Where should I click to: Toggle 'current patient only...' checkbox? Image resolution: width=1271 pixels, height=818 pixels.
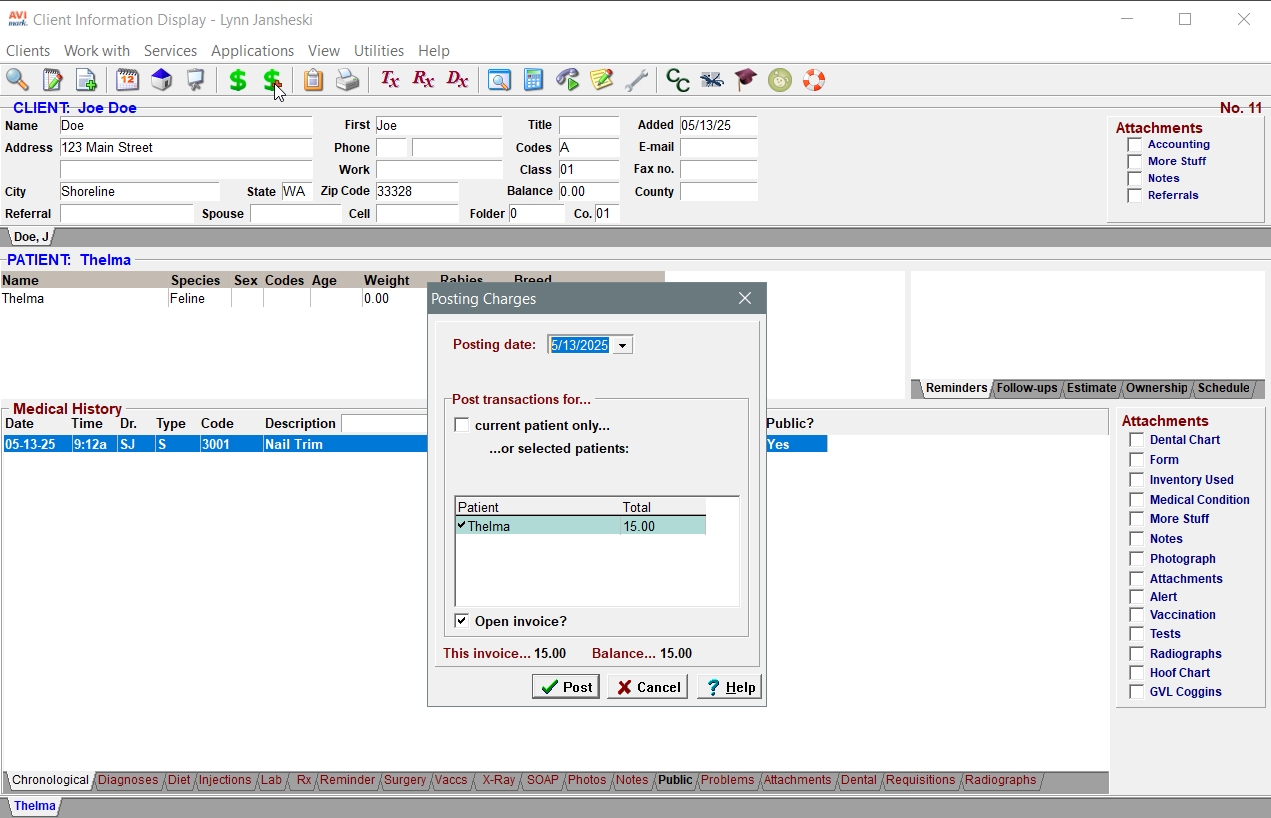click(461, 425)
